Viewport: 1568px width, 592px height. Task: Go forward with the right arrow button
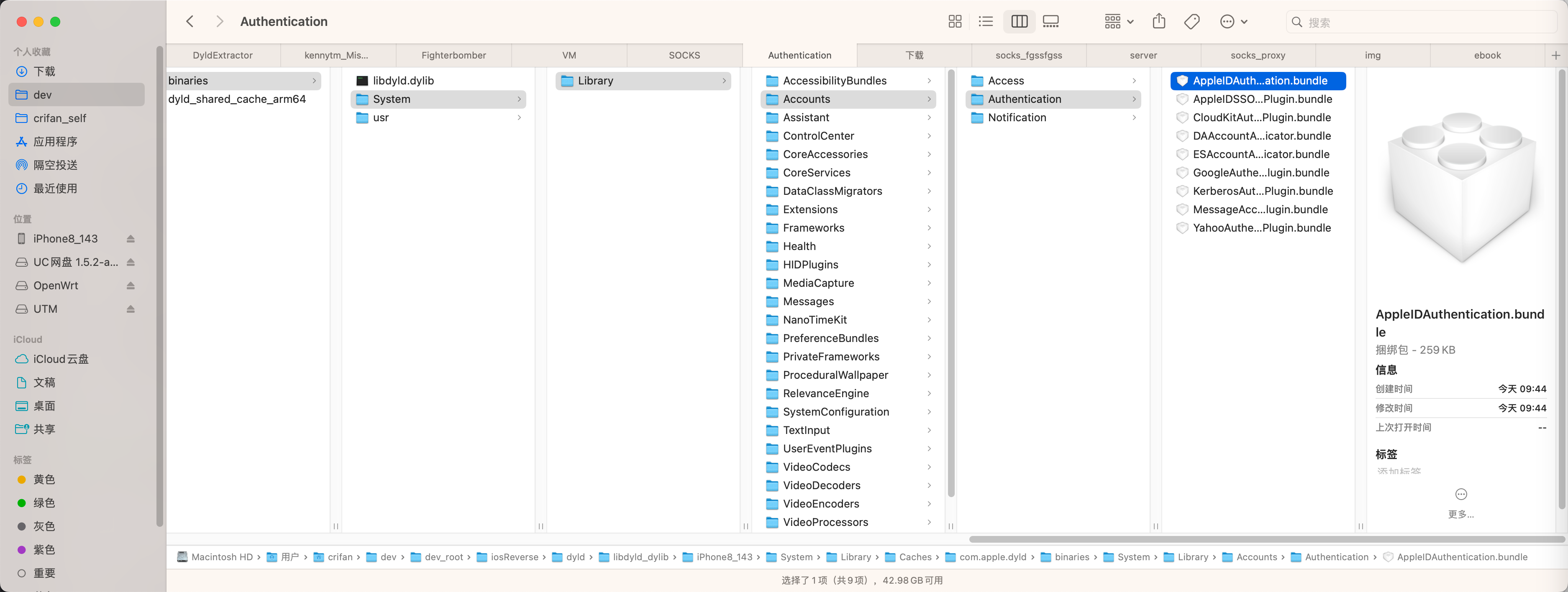pos(220,22)
